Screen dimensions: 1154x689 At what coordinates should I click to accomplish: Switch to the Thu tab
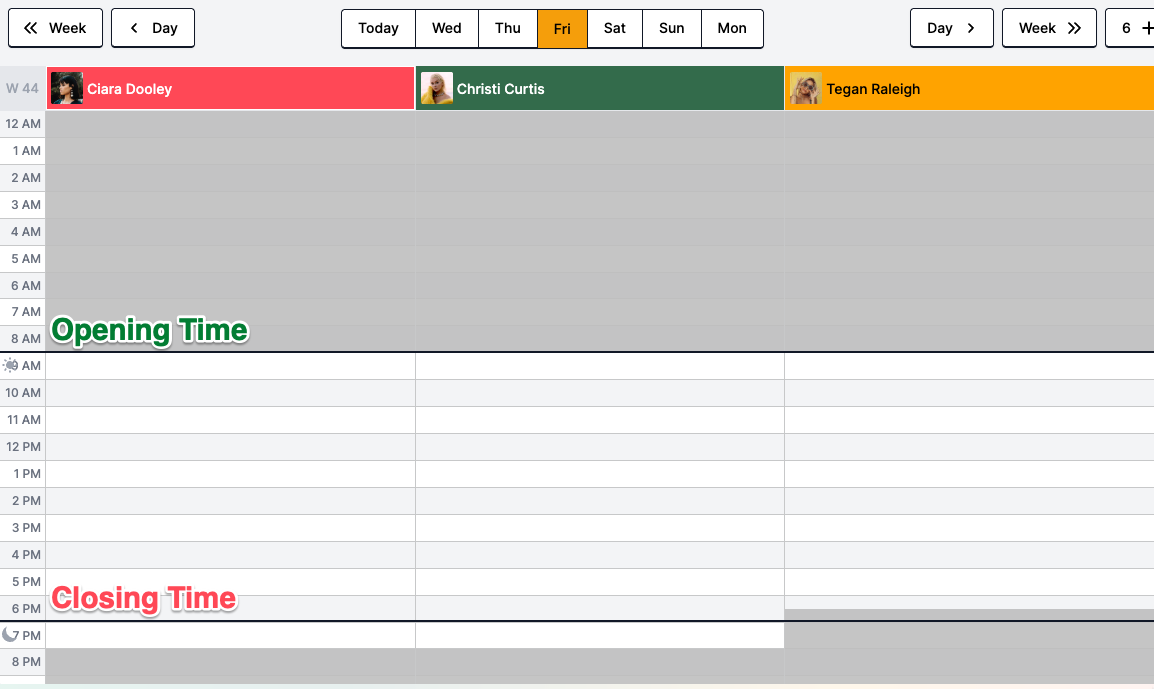click(x=508, y=28)
